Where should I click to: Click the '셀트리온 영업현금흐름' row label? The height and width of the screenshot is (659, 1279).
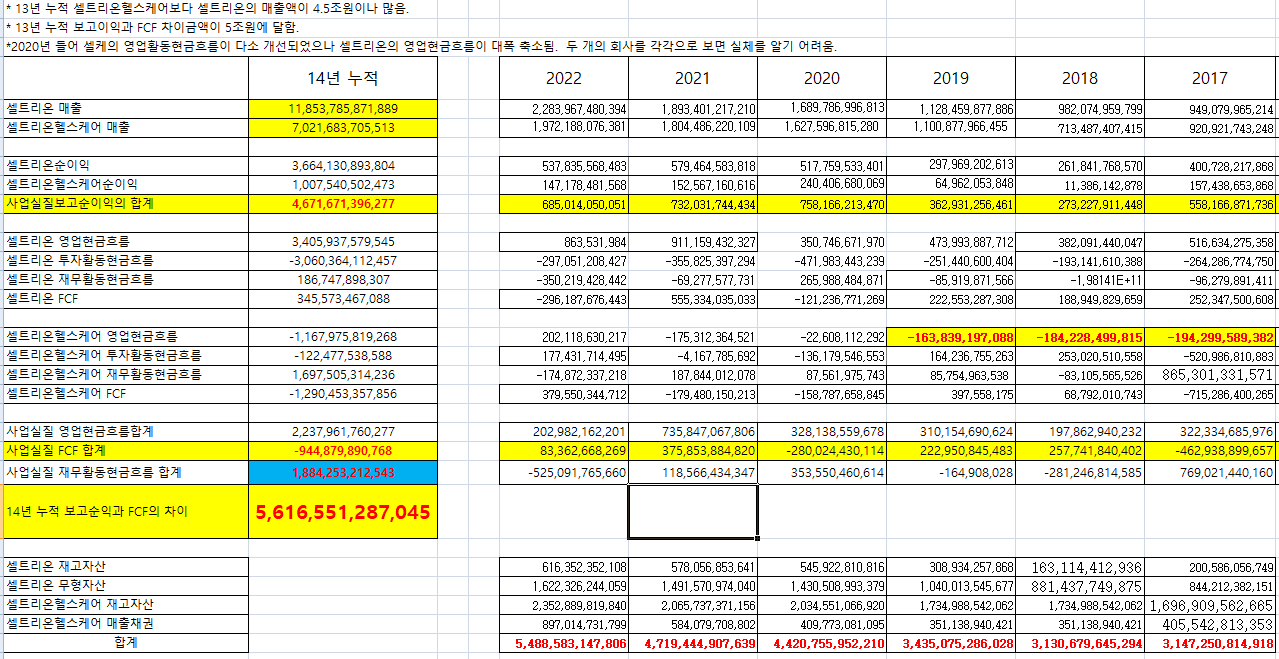point(126,241)
